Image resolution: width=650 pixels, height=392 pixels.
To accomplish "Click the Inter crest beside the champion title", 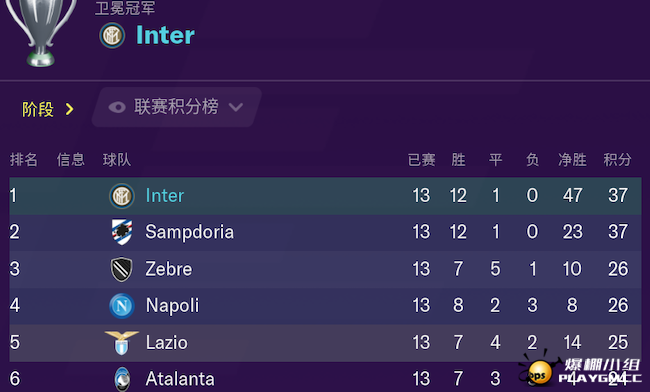I will [112, 35].
